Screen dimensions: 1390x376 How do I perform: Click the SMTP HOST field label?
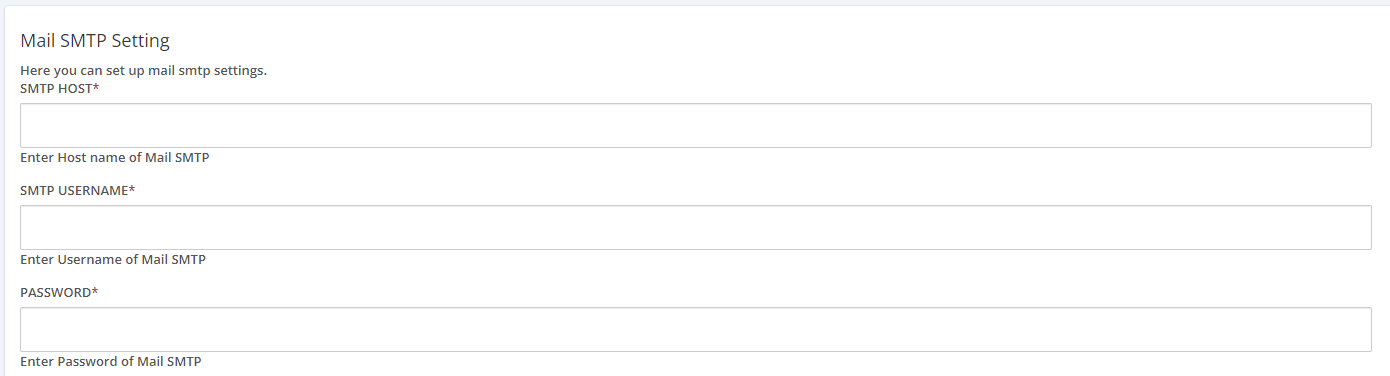pos(60,89)
